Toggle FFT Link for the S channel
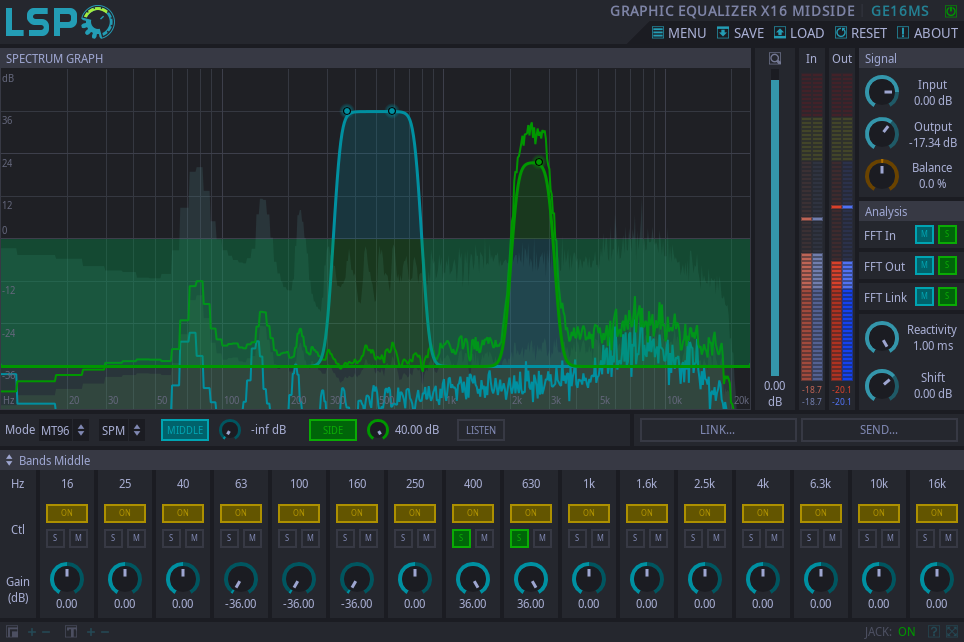Image resolution: width=964 pixels, height=642 pixels. pos(947,296)
